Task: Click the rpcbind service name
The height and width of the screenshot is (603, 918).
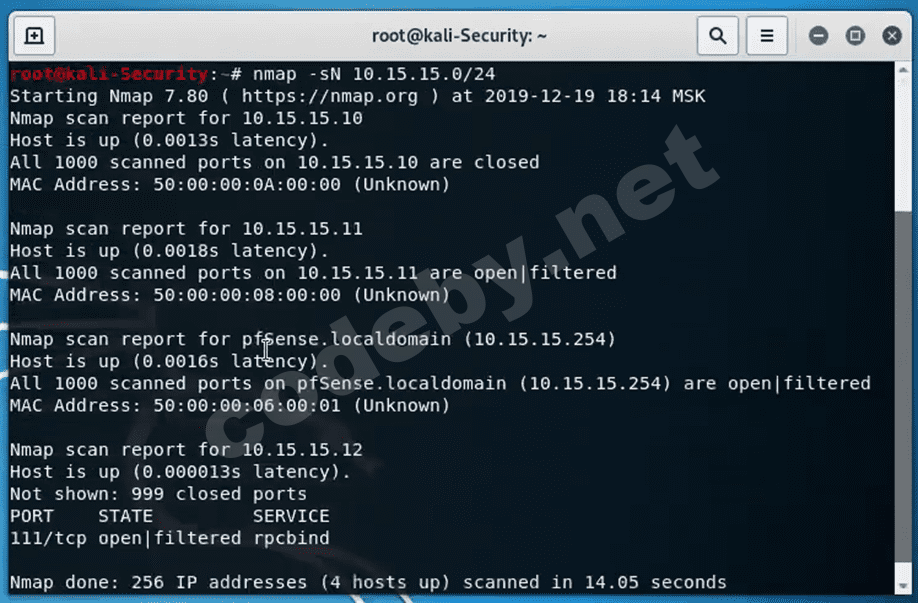Action: [x=291, y=538]
